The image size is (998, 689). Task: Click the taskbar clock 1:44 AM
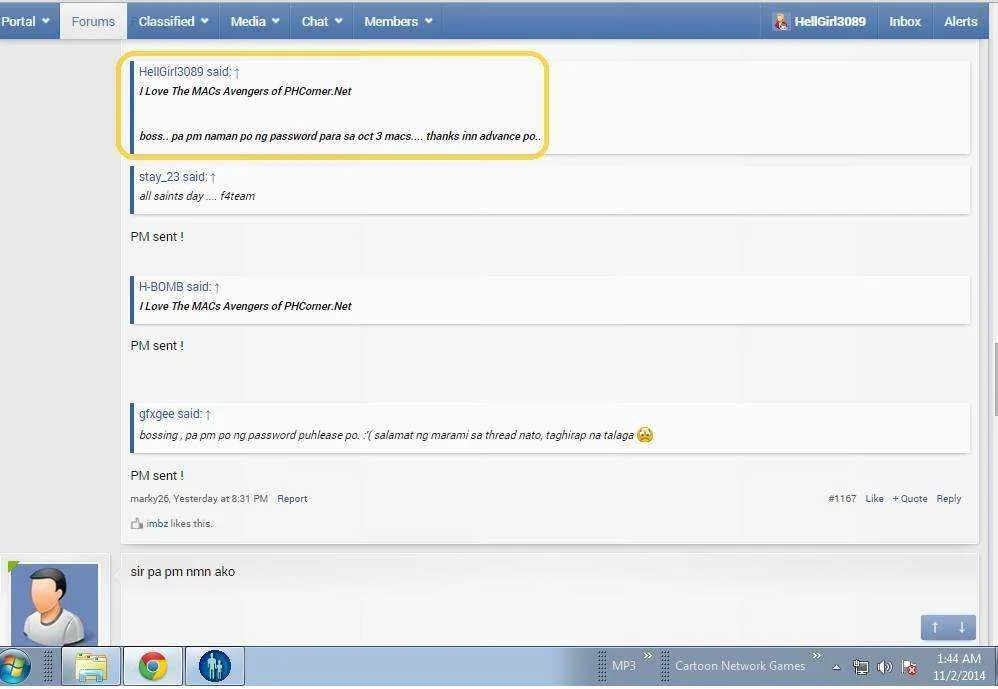pyautogui.click(x=959, y=659)
